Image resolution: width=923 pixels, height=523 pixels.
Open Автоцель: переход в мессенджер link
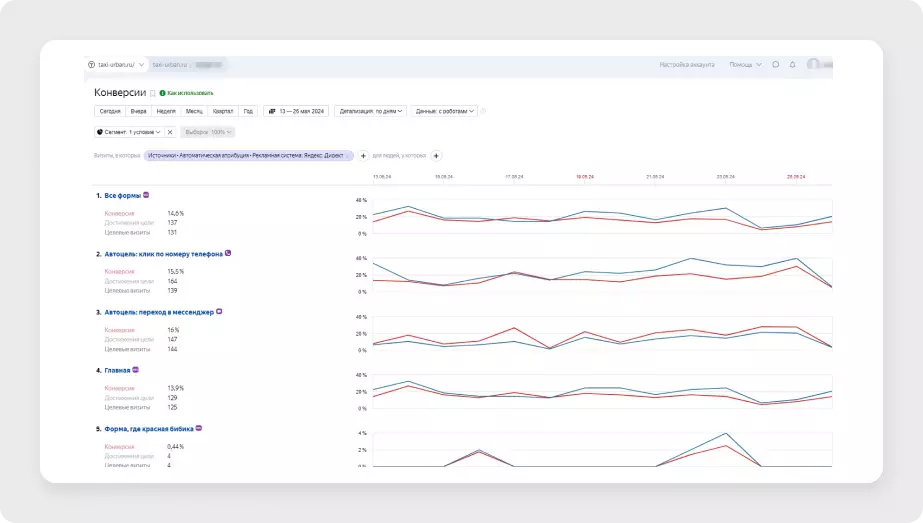tap(159, 312)
